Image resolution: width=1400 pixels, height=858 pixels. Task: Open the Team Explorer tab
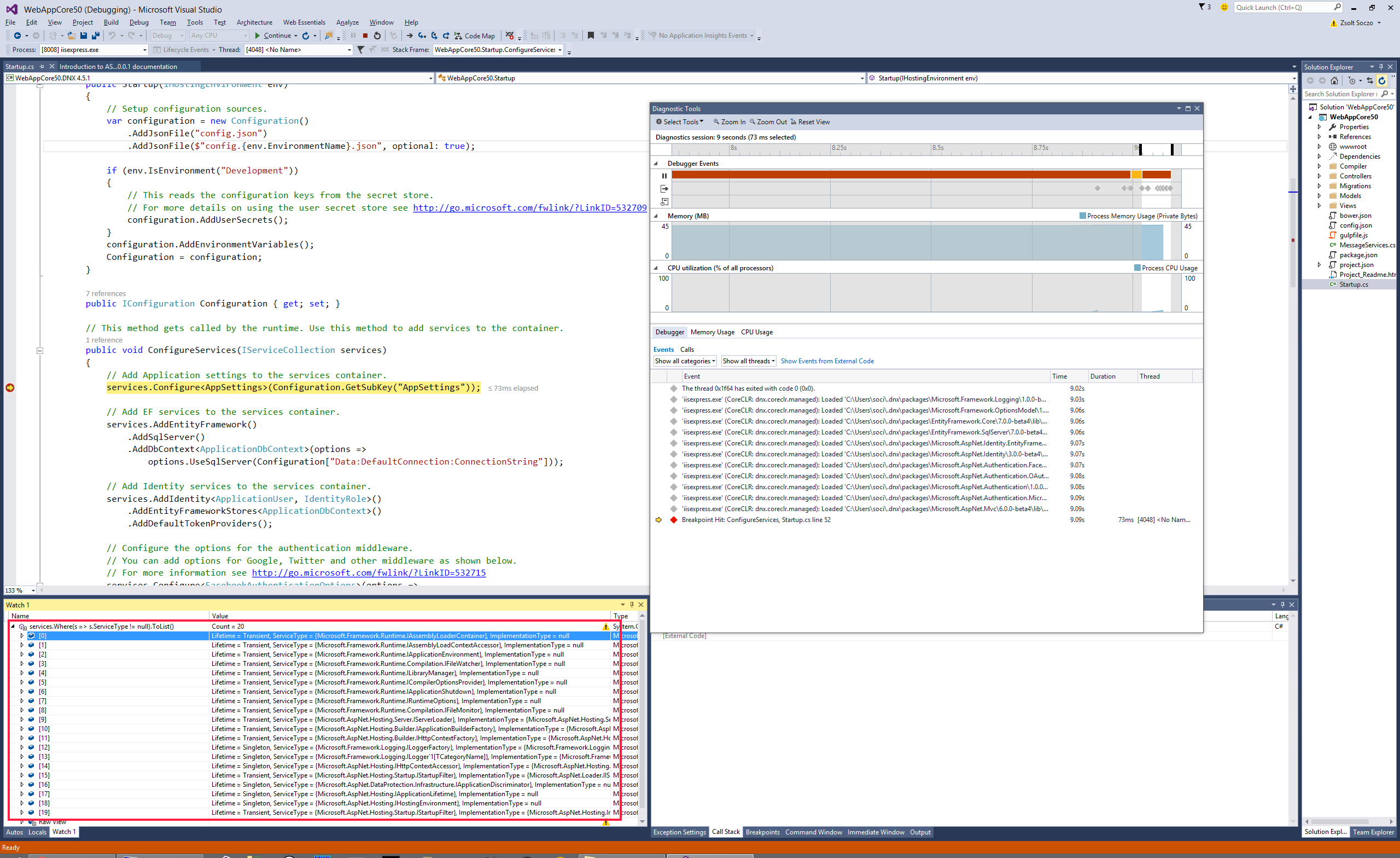pos(1373,832)
